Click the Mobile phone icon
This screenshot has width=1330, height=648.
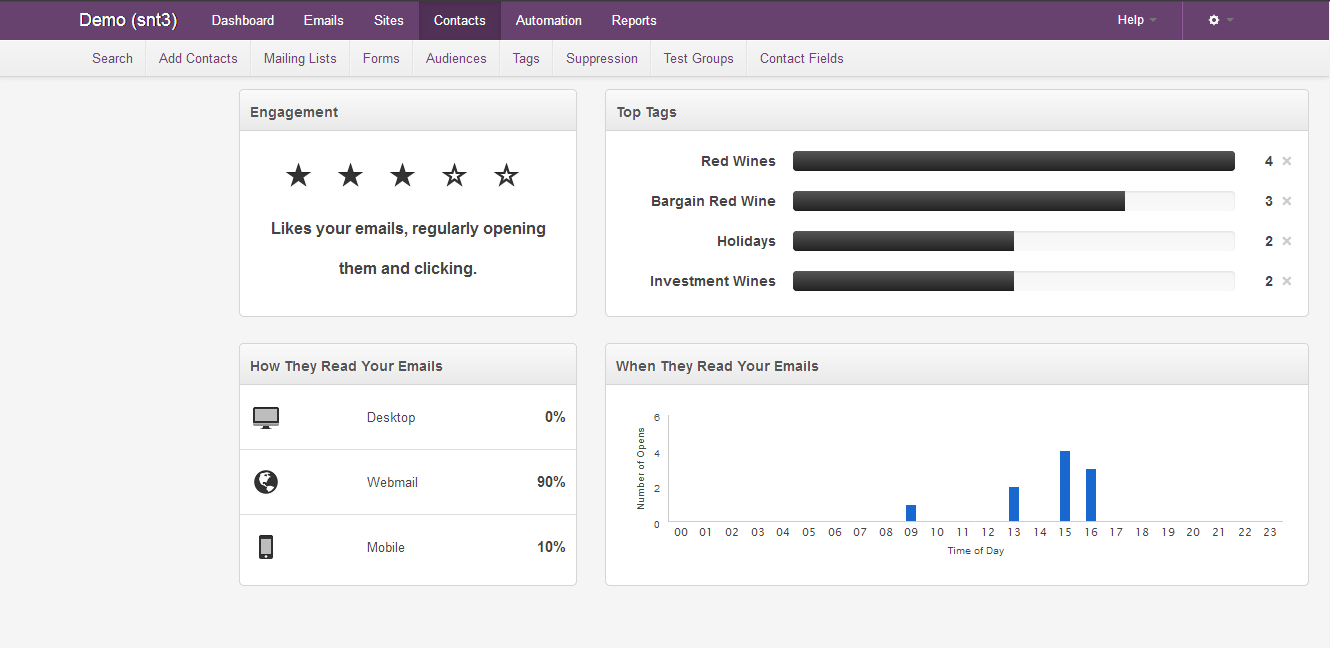tap(266, 547)
